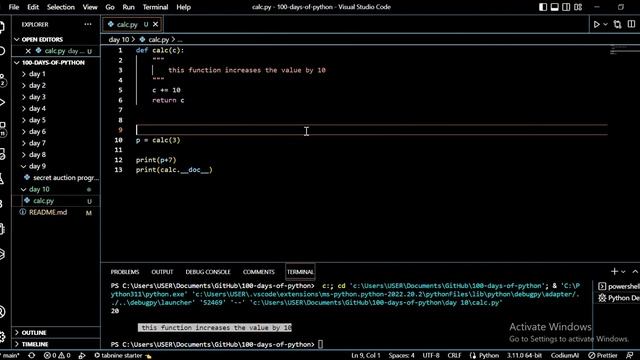Viewport: 640px width, 360px height.
Task: Expand the Outline section
Action: click(x=34, y=333)
